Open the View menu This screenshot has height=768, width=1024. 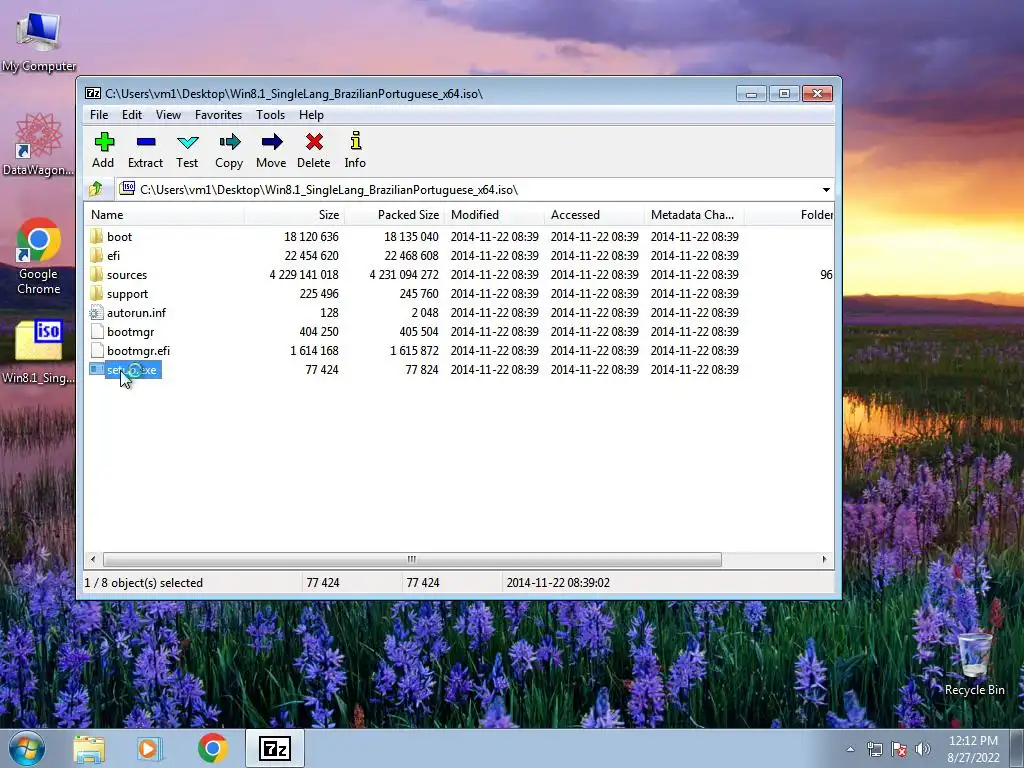(168, 115)
